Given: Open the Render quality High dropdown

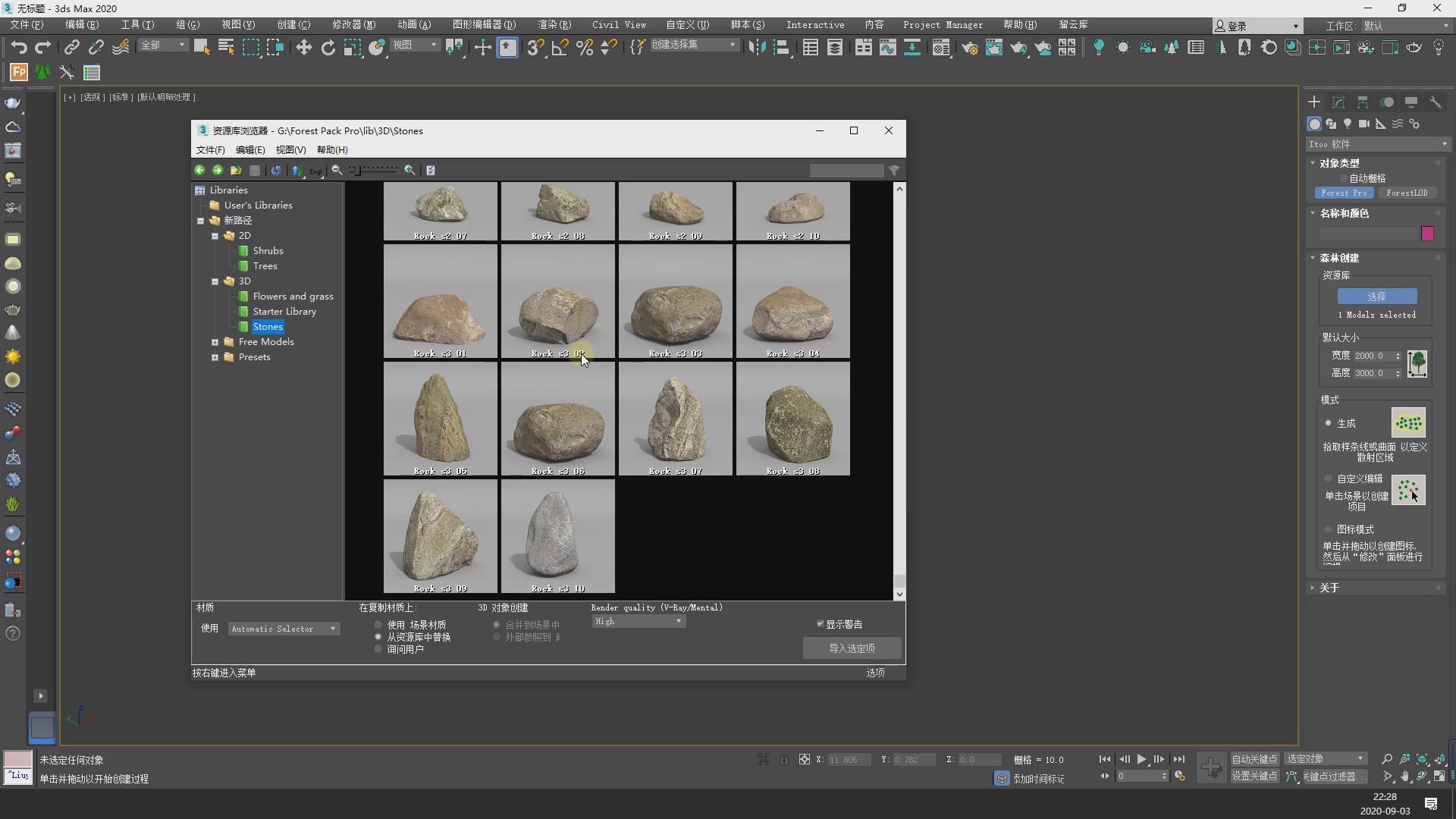Looking at the screenshot, I should click(639, 621).
